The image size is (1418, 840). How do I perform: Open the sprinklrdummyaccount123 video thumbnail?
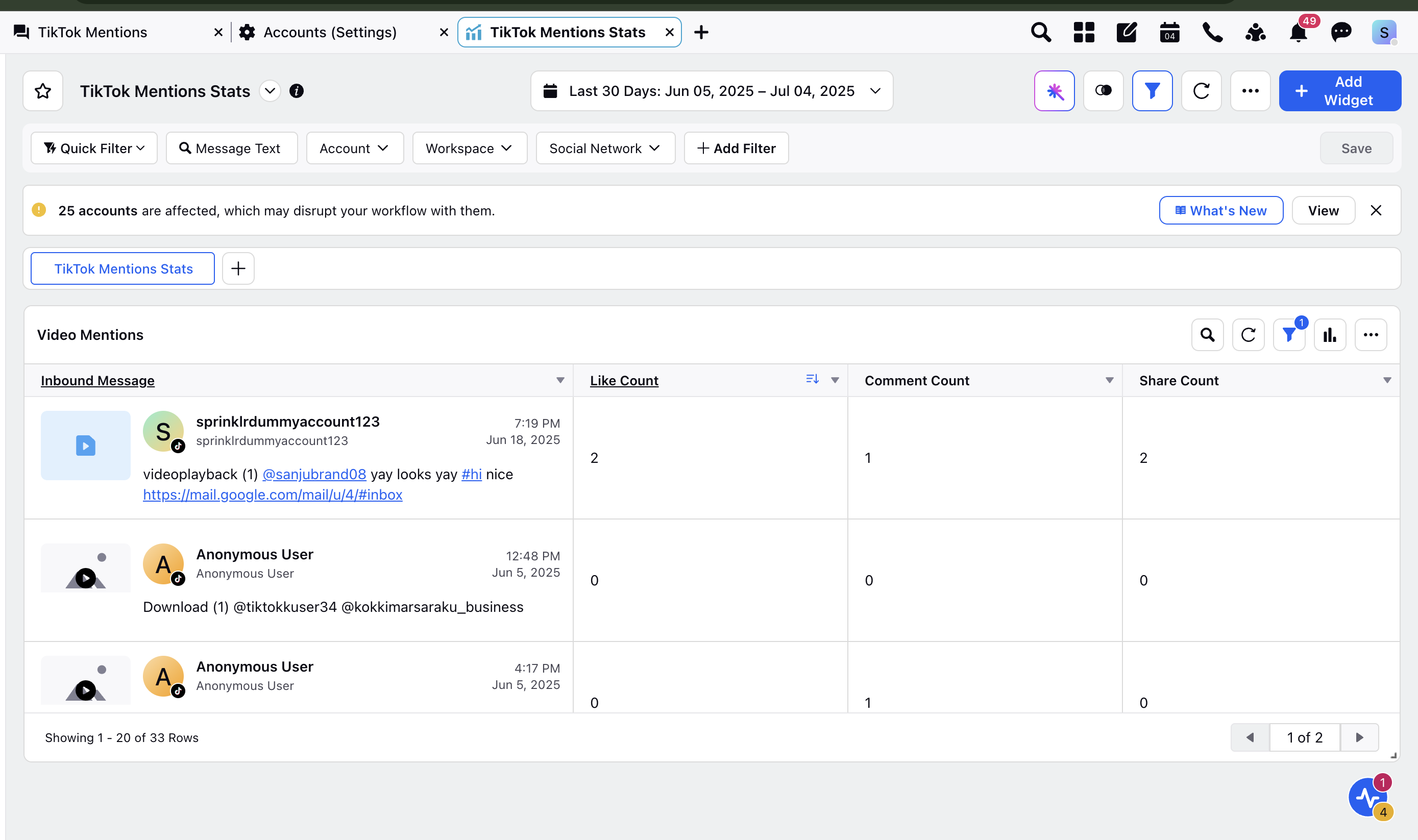click(85, 446)
